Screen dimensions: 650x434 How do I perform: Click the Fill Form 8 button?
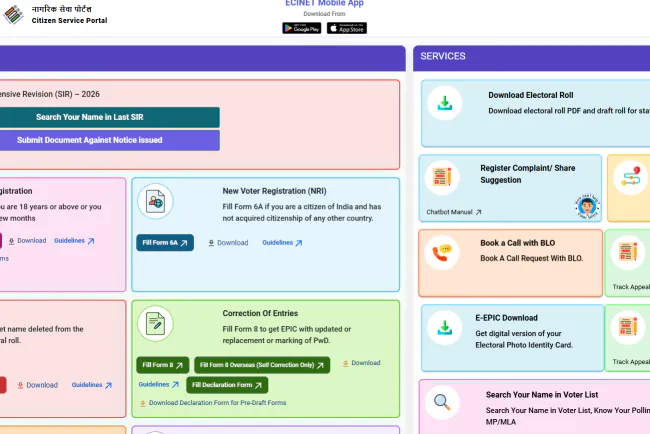[162, 365]
